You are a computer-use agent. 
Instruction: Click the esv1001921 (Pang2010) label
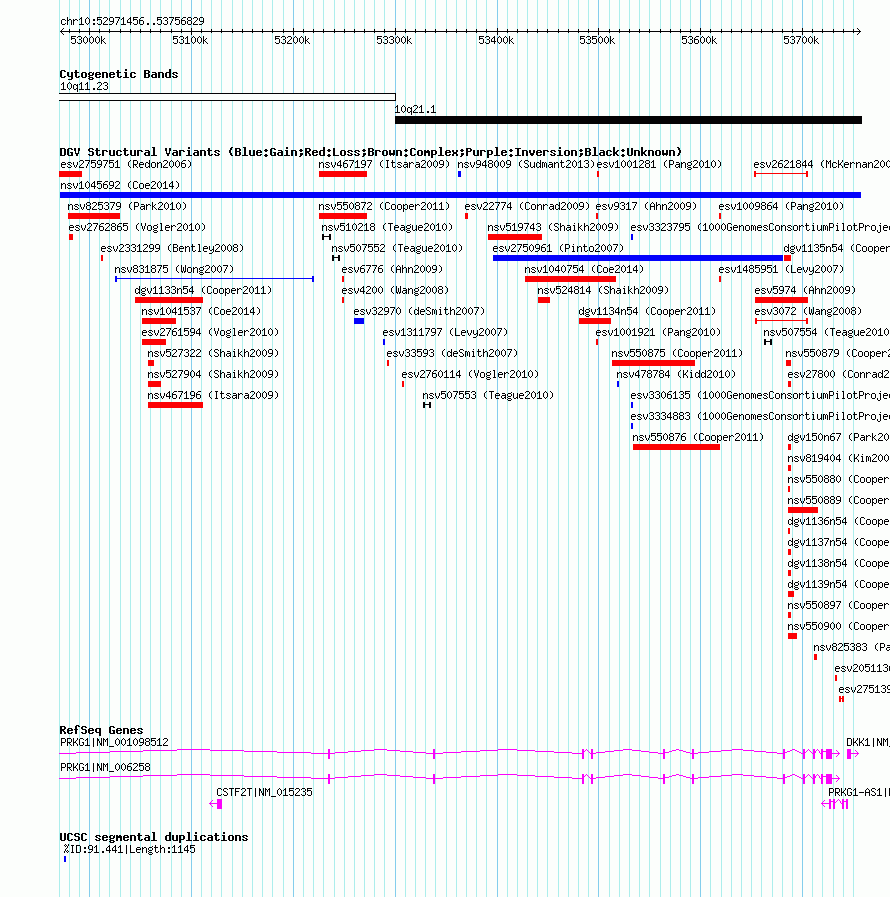[x=658, y=332]
